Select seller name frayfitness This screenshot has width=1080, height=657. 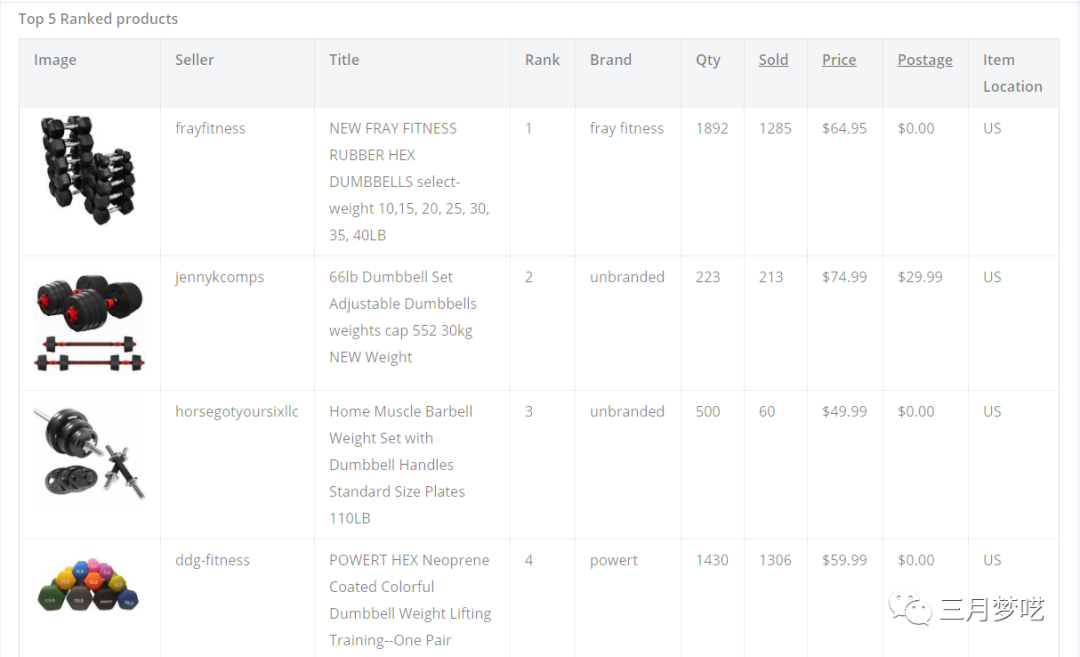coord(210,128)
